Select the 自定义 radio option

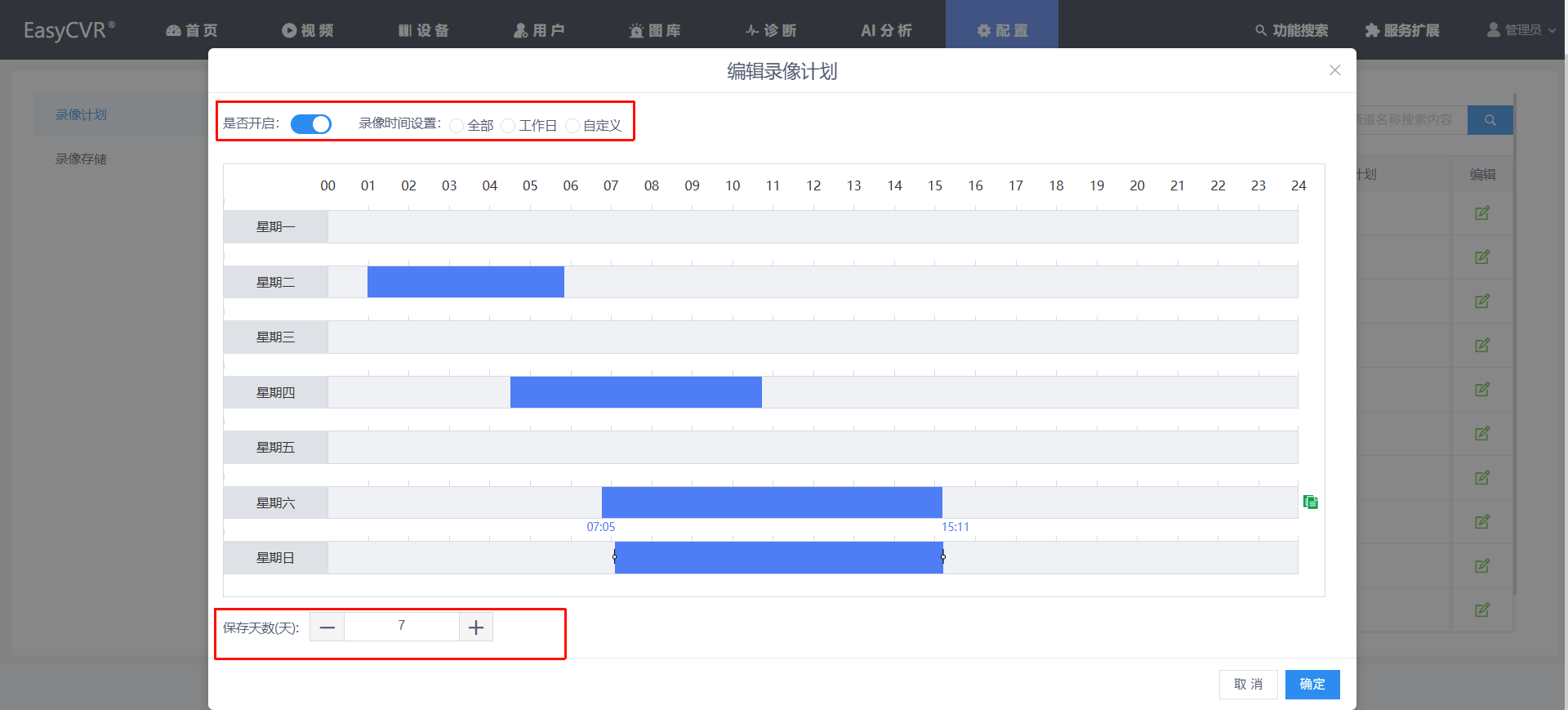(x=572, y=126)
